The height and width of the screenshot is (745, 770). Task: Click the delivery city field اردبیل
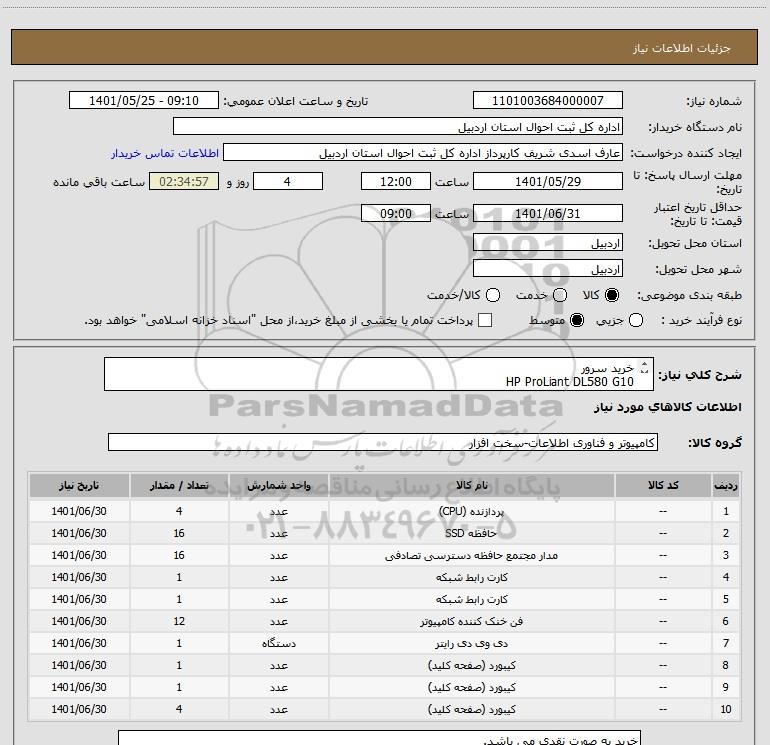[x=548, y=268]
